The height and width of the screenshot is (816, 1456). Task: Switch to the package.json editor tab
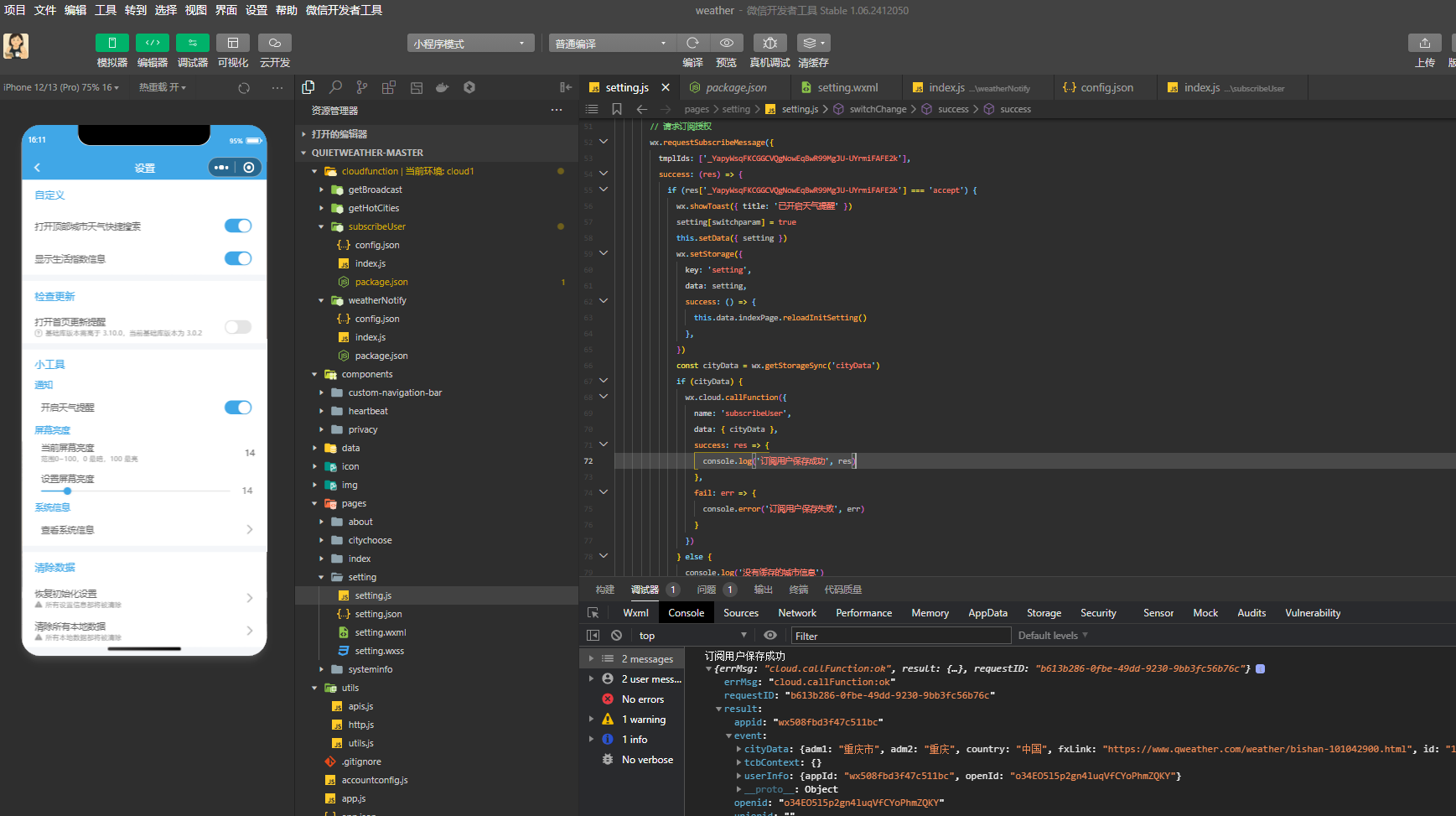pos(735,87)
